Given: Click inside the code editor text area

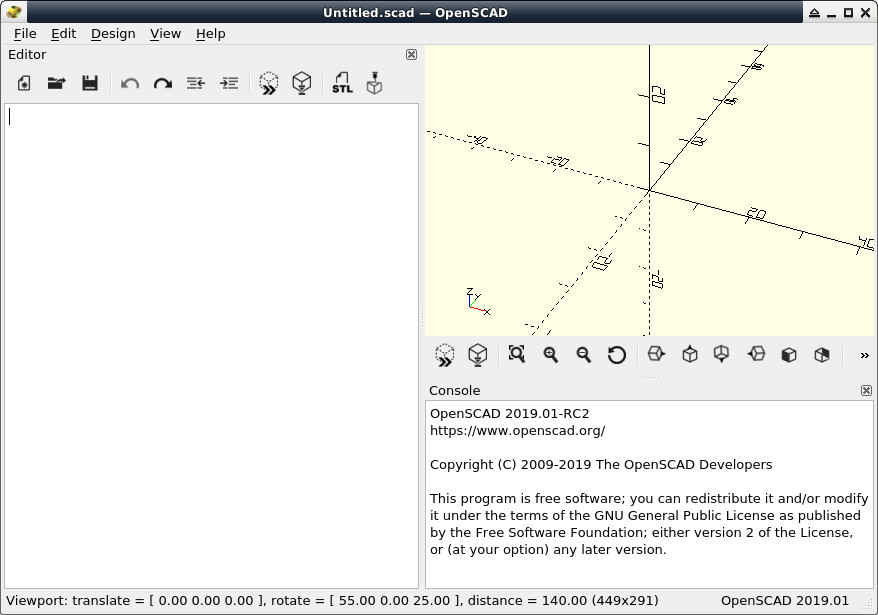Looking at the screenshot, I should (x=211, y=346).
